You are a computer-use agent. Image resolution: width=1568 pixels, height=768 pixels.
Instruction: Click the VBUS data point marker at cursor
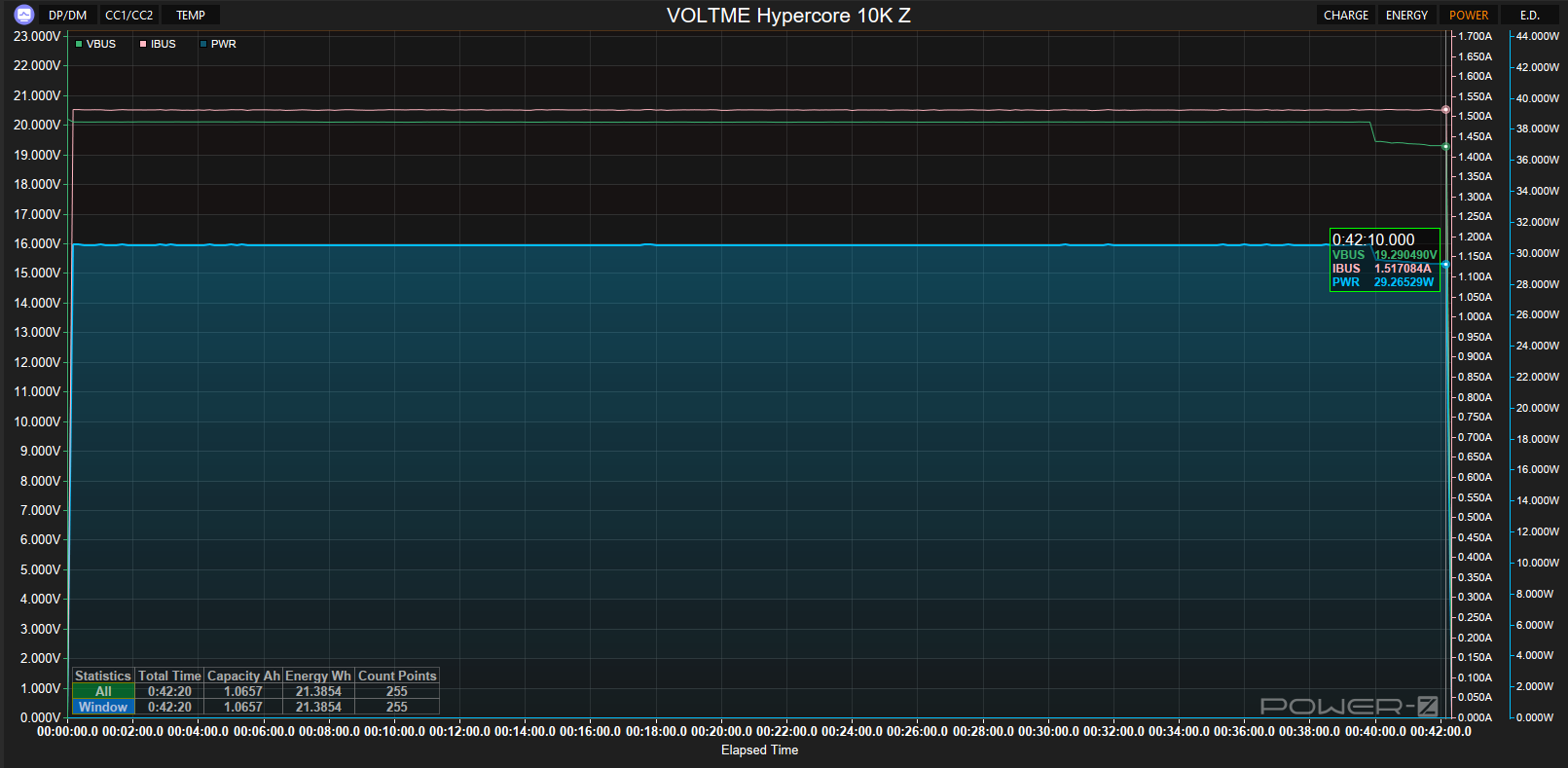point(1445,147)
